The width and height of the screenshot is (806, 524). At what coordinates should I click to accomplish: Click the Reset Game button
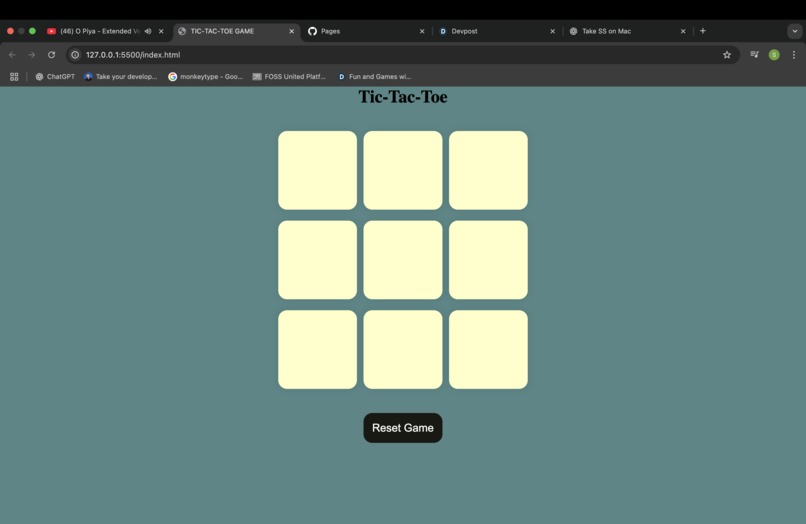(402, 428)
